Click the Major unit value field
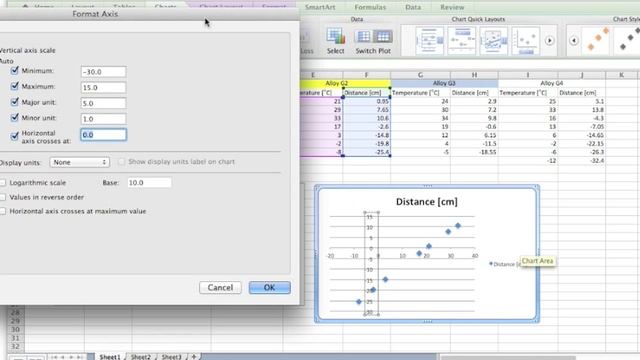 (x=103, y=103)
